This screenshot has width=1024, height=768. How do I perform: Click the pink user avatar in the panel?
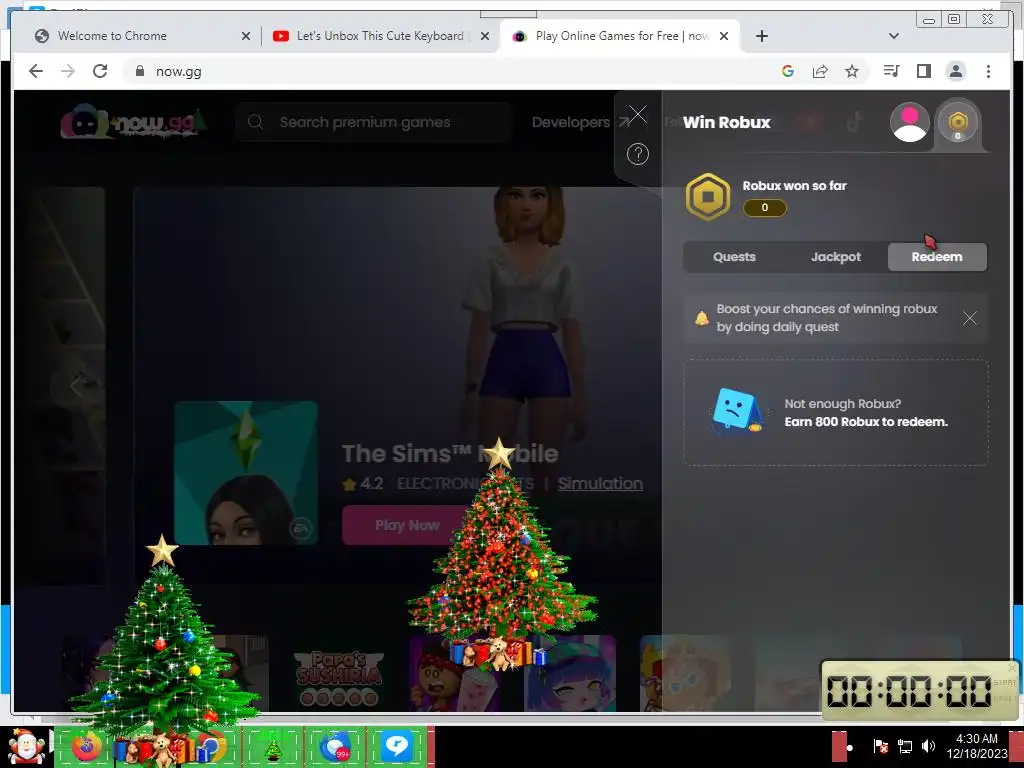910,122
